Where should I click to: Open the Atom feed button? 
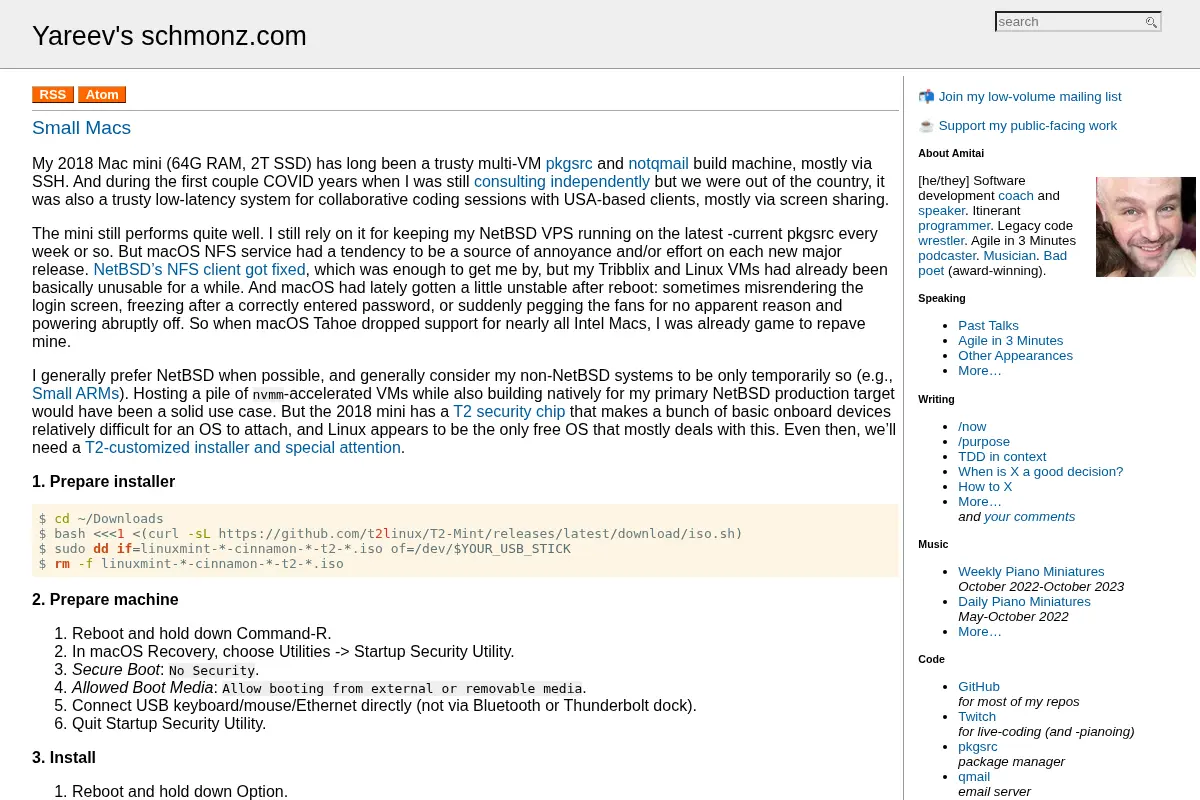coord(102,95)
